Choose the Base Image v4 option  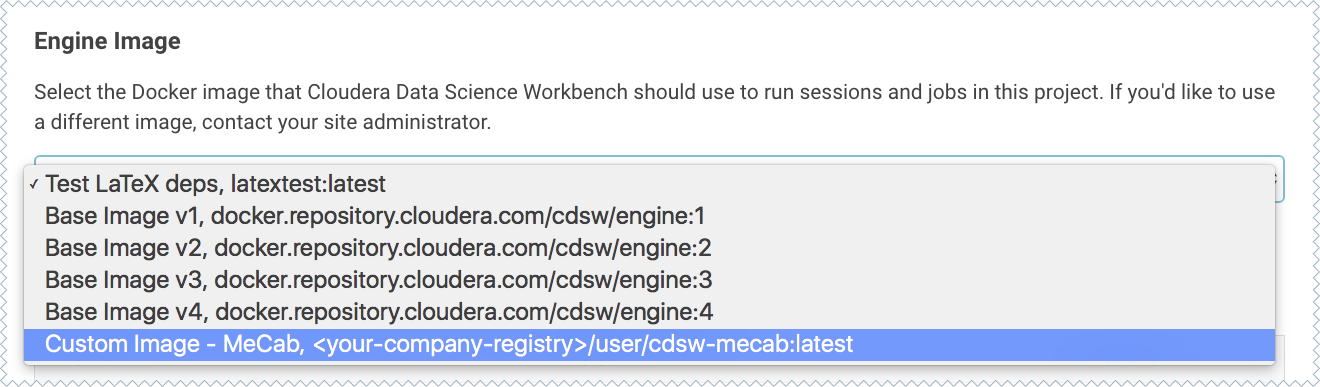[650, 311]
